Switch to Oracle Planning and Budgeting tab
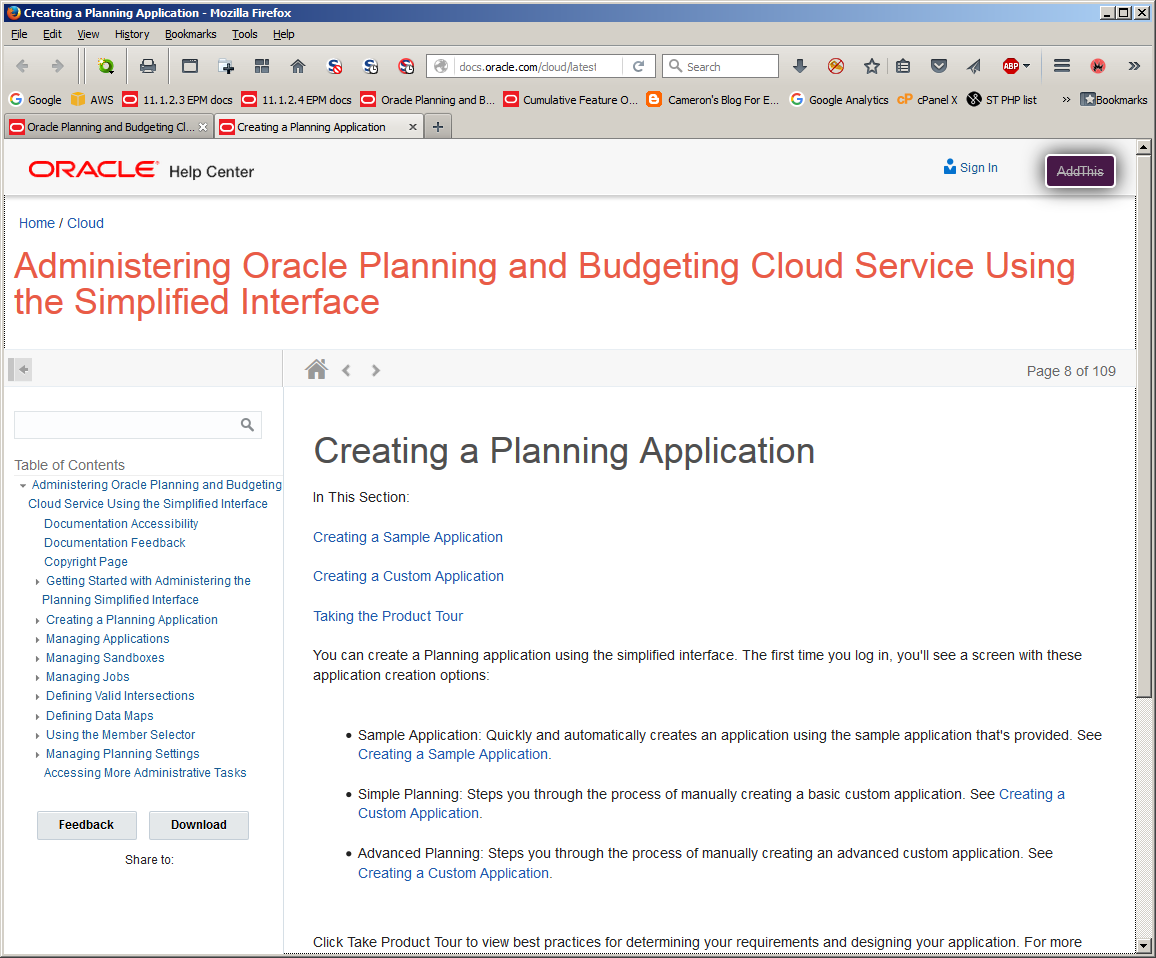Image resolution: width=1156 pixels, height=958 pixels. pos(109,127)
